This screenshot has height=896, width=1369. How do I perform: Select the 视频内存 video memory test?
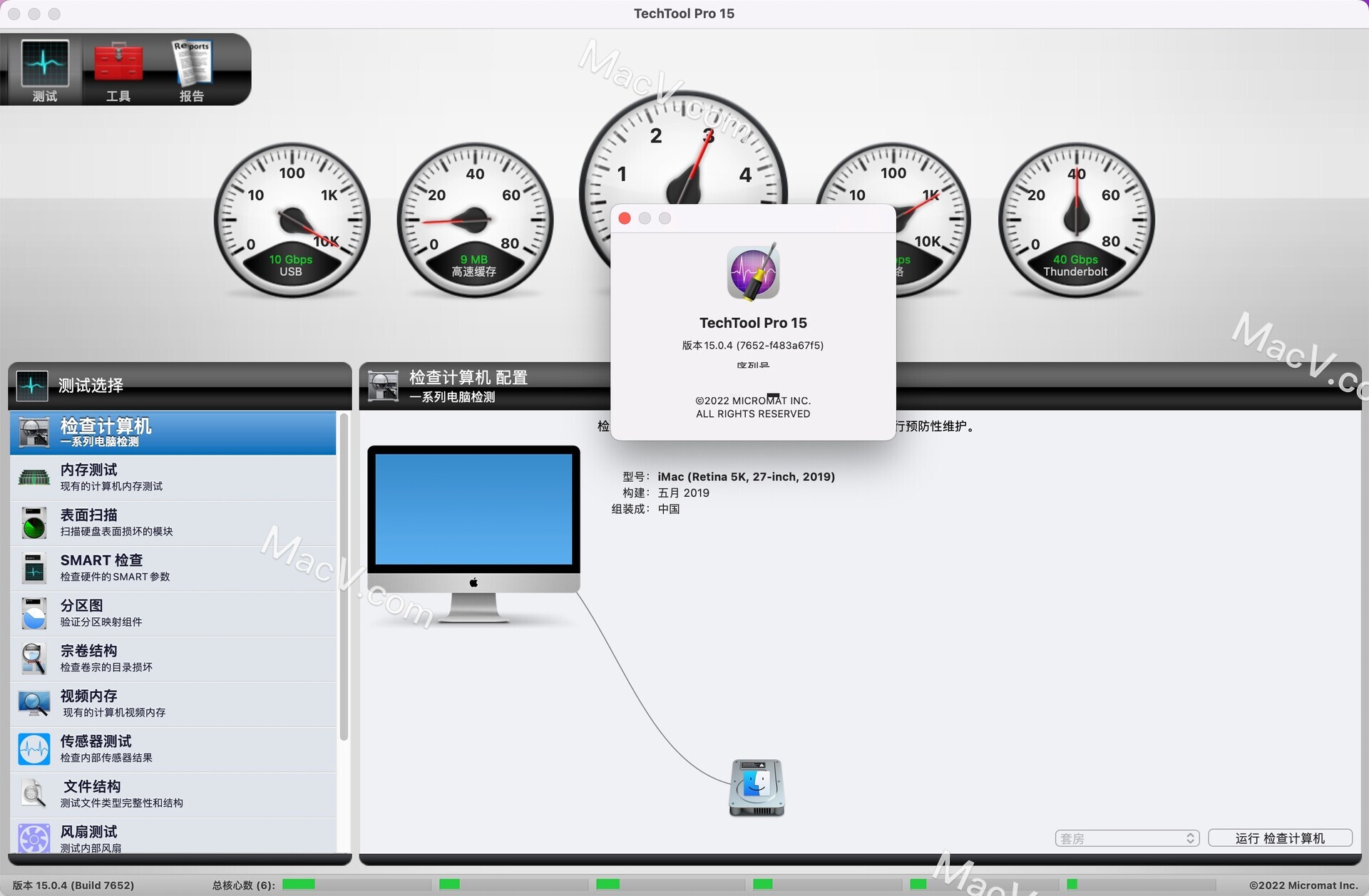pyautogui.click(x=173, y=704)
